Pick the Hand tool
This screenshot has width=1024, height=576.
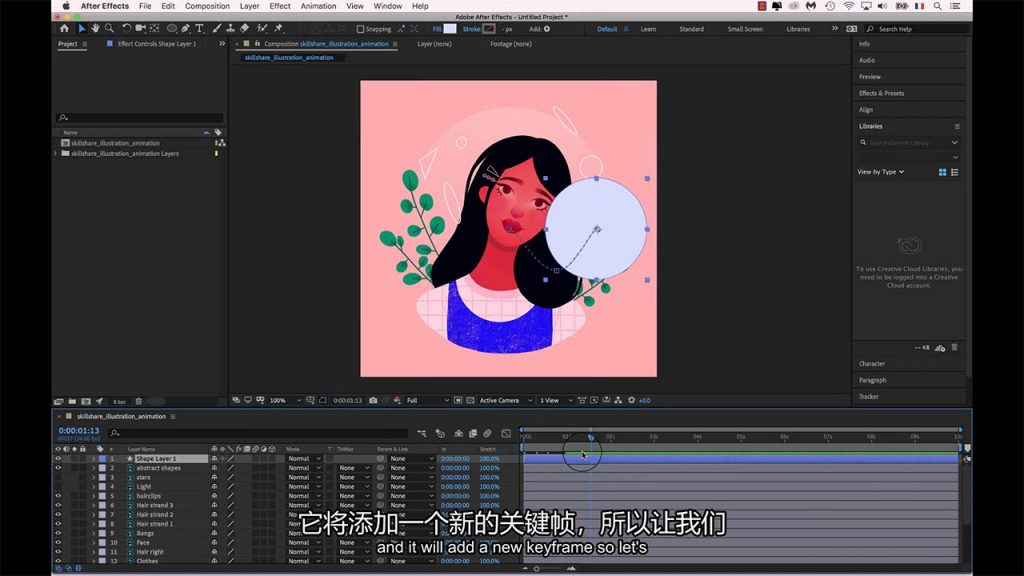tap(95, 29)
